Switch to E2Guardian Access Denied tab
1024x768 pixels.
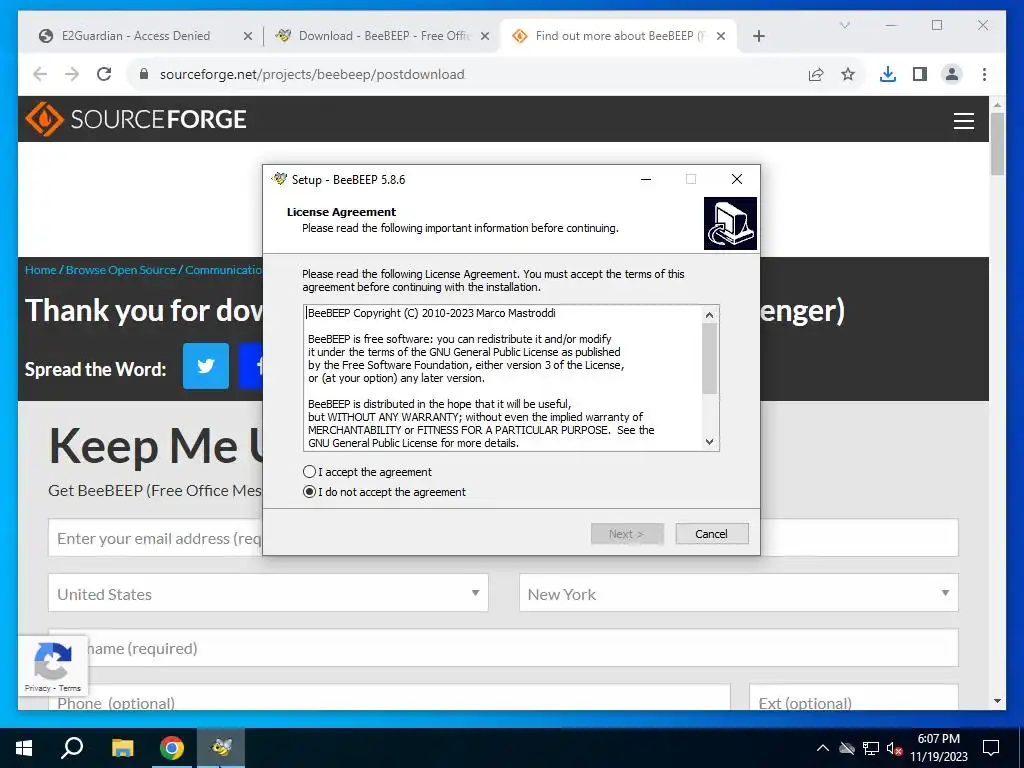tap(135, 36)
